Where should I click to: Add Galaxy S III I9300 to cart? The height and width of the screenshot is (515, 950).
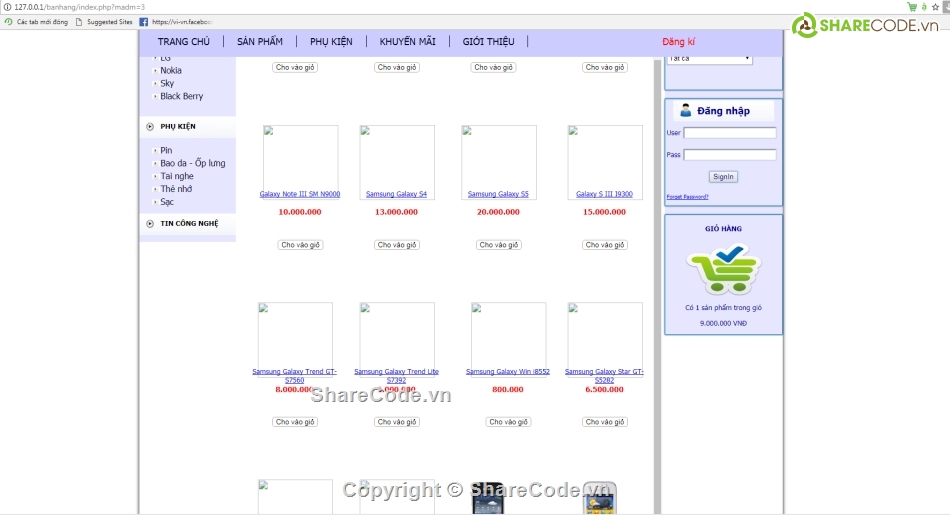[605, 245]
